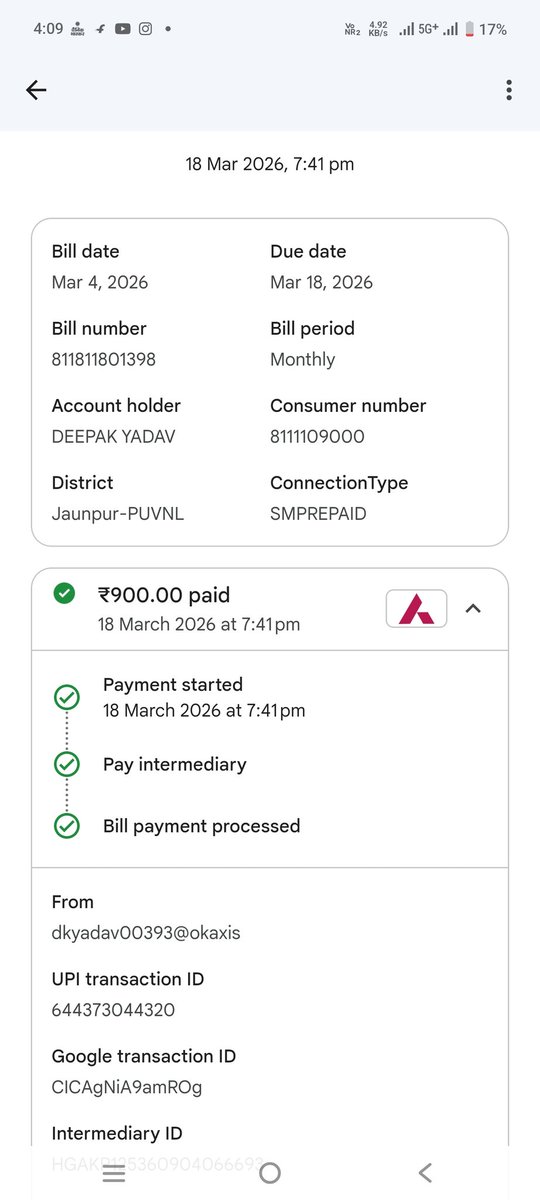Tap the Android back triangle button
The image size is (540, 1200).
pos(425,1173)
